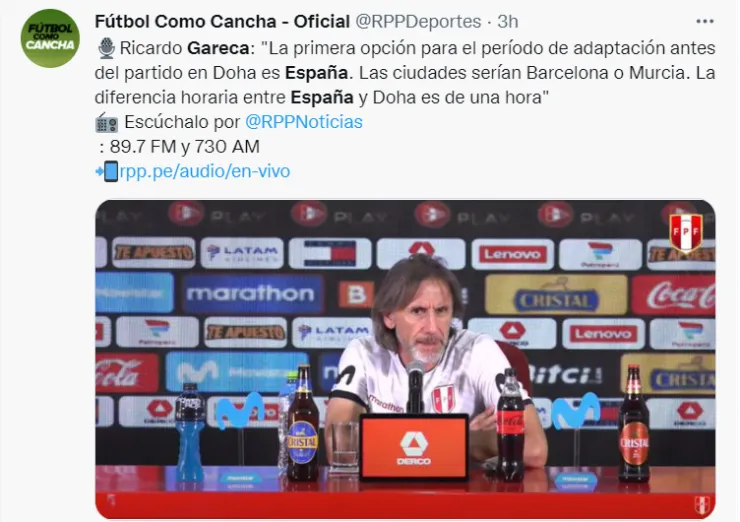
Task: Click the @RPPDeportes handle
Action: (x=418, y=21)
